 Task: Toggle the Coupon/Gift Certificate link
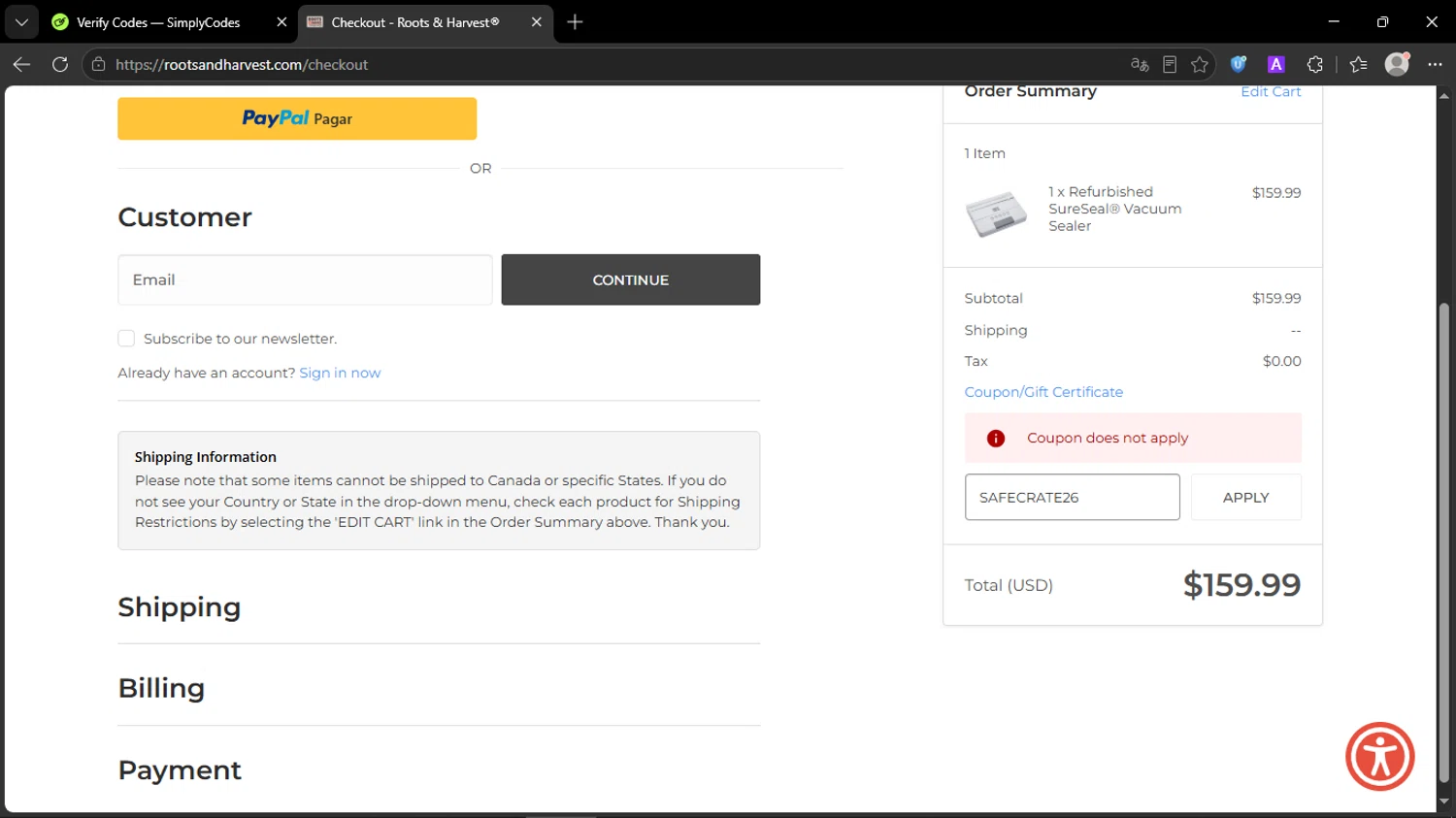[1043, 392]
